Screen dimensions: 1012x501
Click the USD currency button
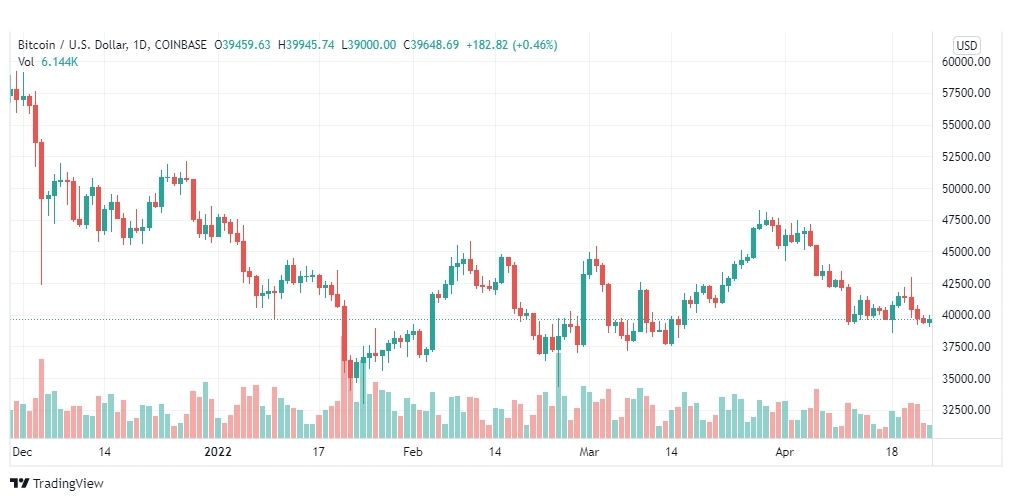tap(966, 46)
